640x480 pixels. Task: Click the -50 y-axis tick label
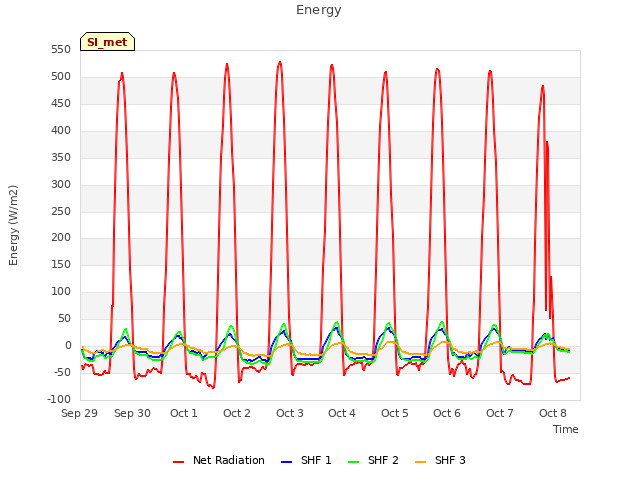tap(62, 372)
